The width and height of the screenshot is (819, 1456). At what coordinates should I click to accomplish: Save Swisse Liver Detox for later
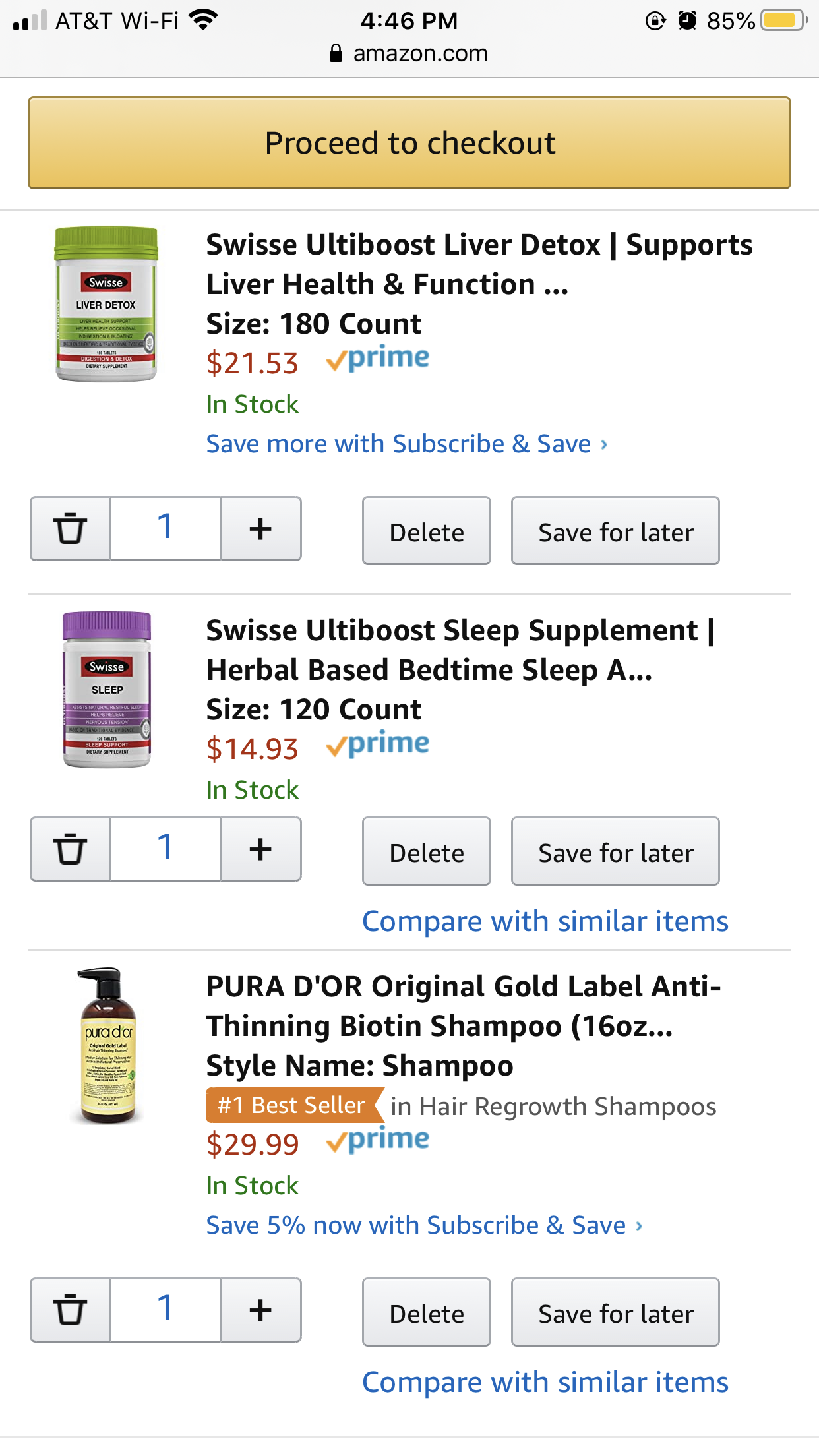coord(615,531)
